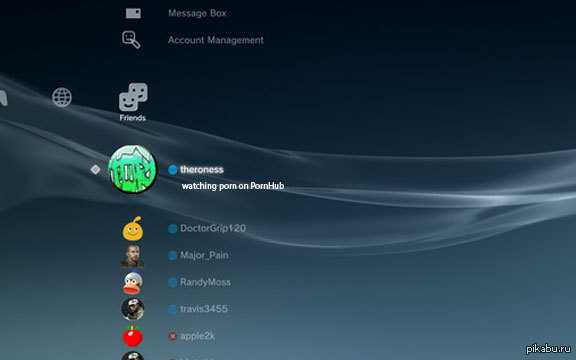576x360 pixels.
Task: Select the Account Management menu entry
Action: (x=216, y=40)
